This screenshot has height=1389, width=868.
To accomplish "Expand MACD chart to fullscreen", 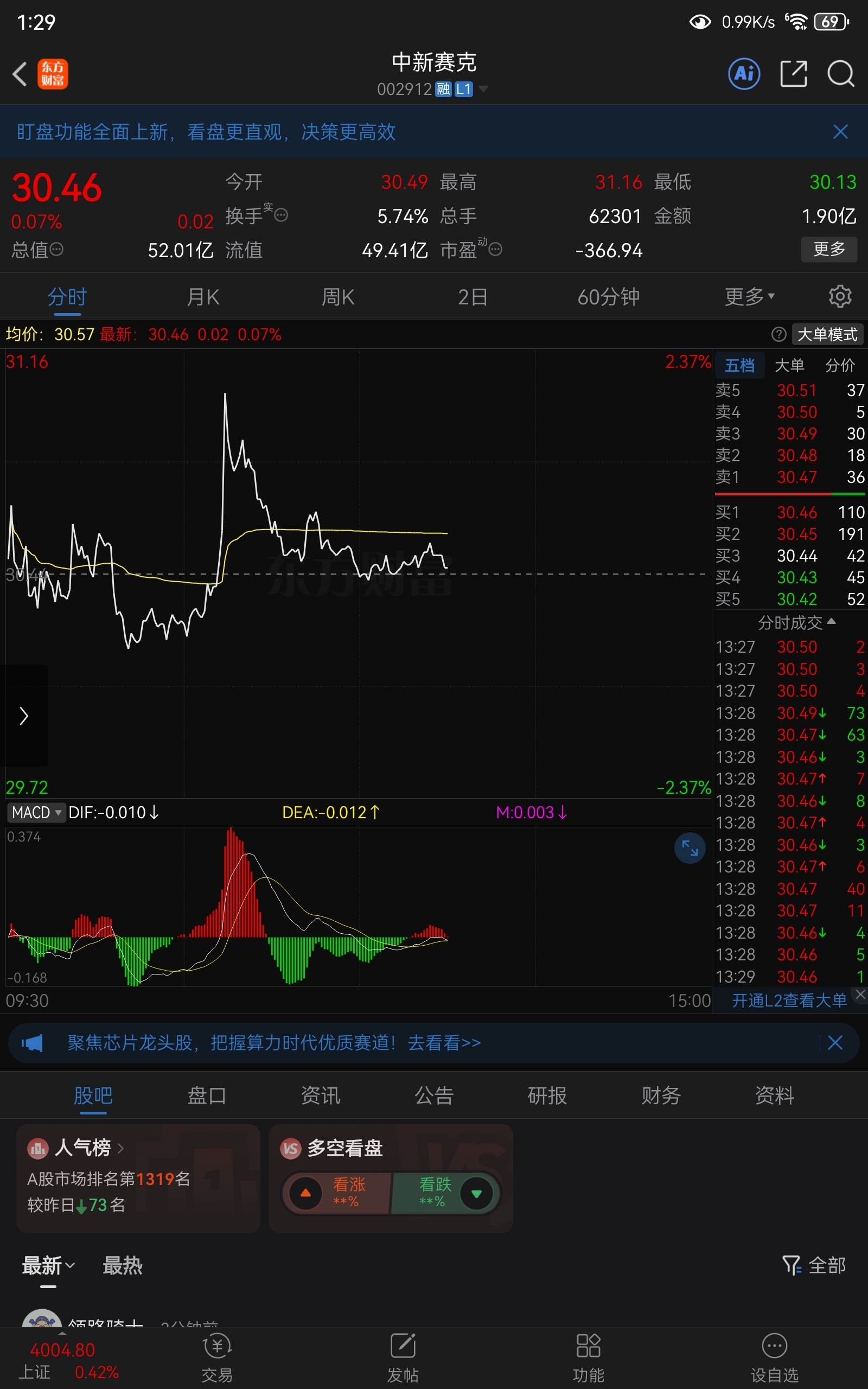I will [690, 848].
